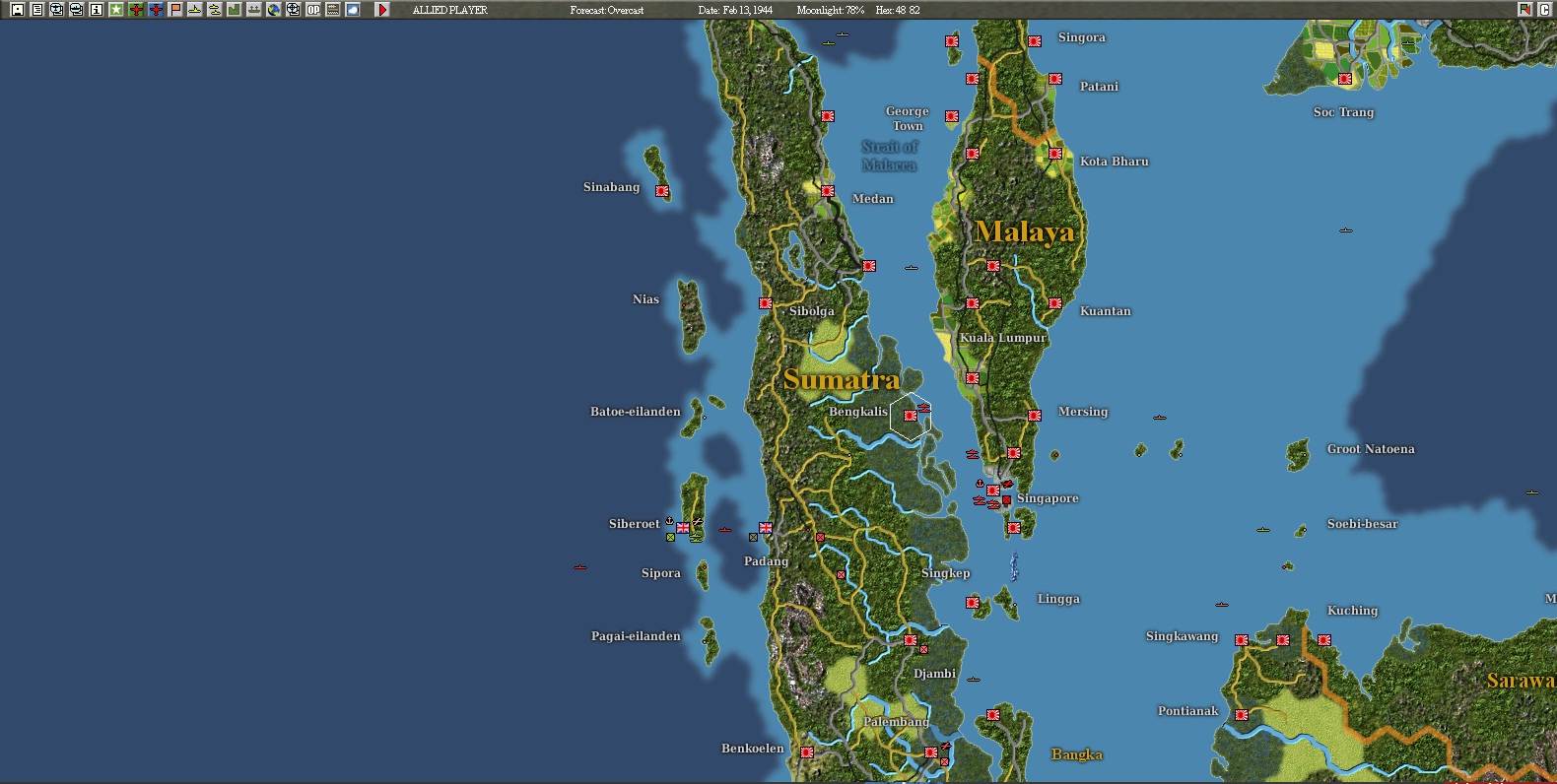Select the Japanese base flag at Singora
Screen dimensions: 1557x784
tap(1035, 41)
